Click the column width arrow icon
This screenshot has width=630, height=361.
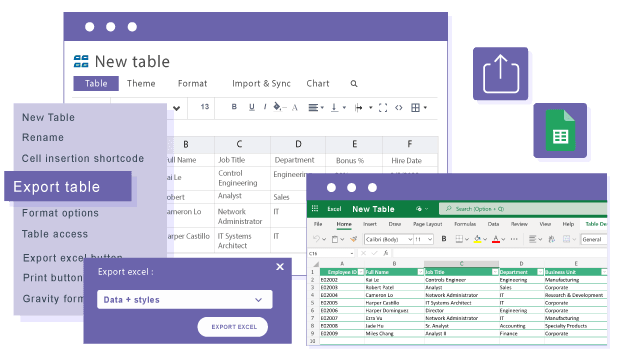coord(358,107)
